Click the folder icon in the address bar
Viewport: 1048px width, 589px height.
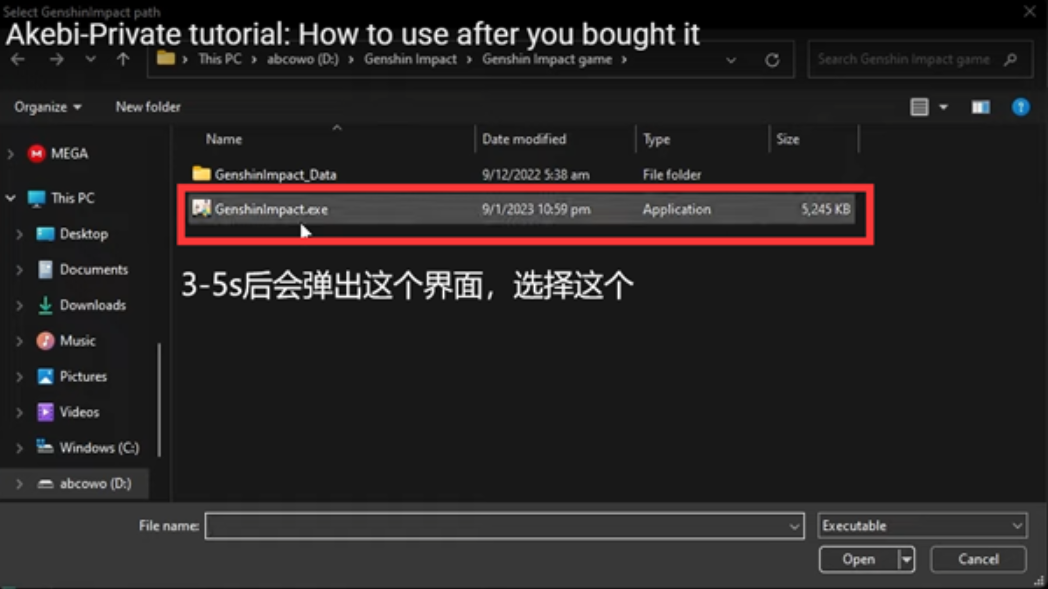coord(166,59)
